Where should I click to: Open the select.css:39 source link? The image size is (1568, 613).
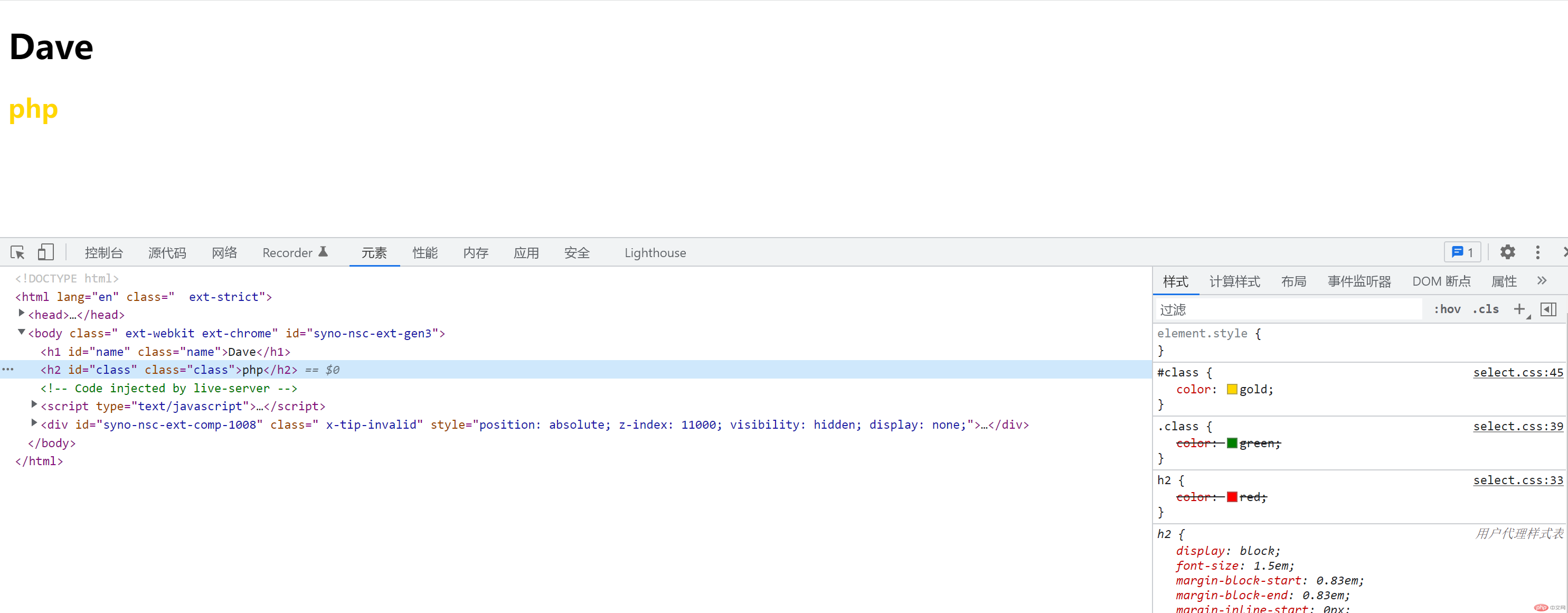coord(1518,426)
